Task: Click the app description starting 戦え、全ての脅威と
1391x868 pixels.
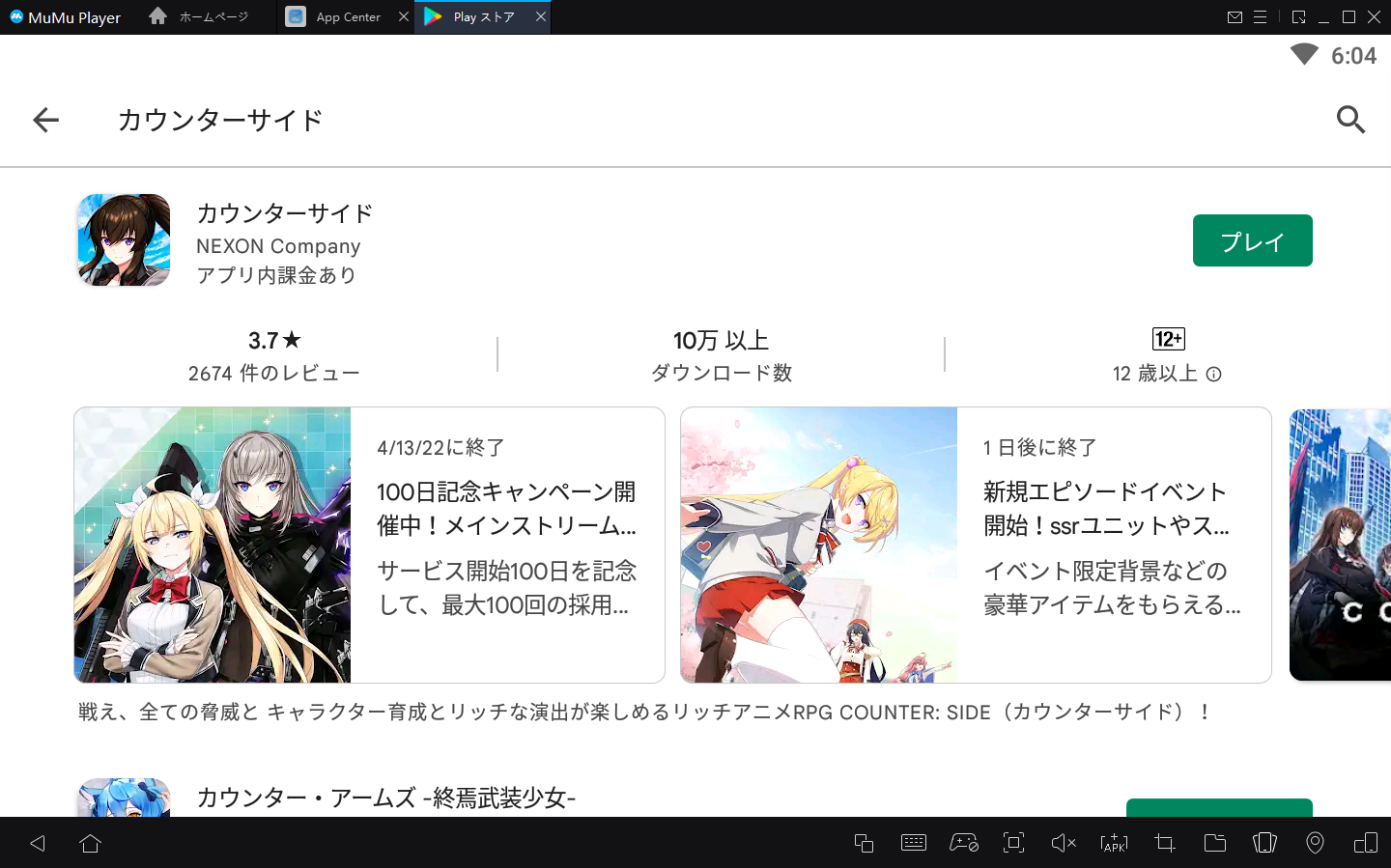Action: 644,713
